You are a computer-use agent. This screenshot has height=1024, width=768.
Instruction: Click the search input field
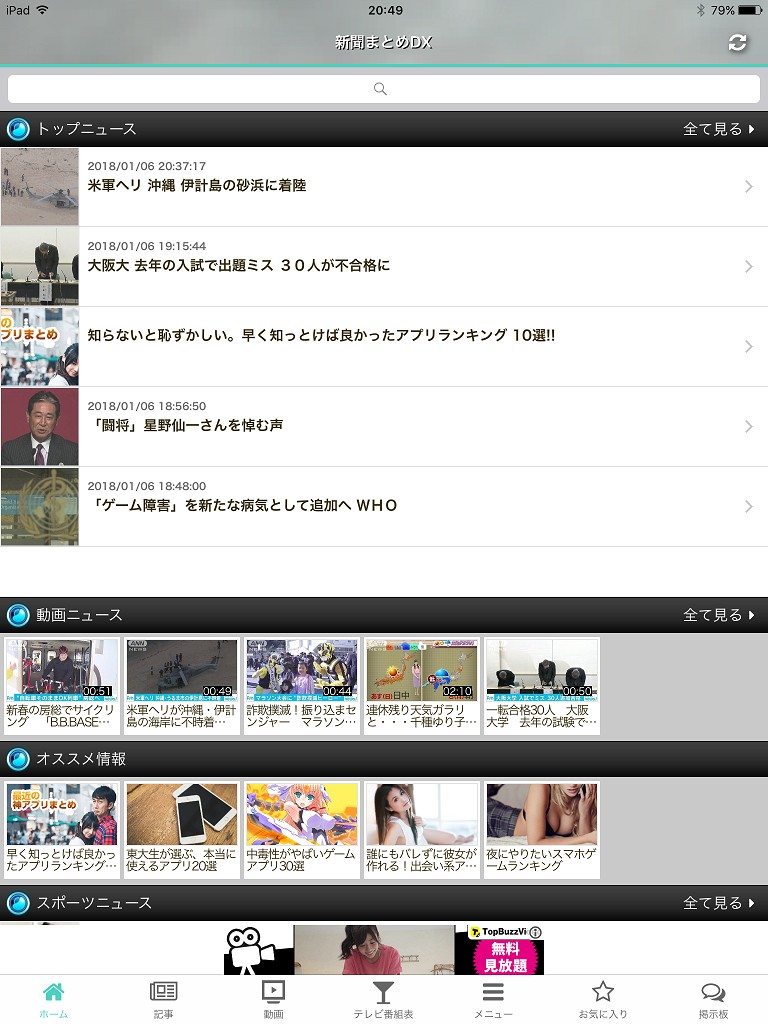click(x=384, y=89)
